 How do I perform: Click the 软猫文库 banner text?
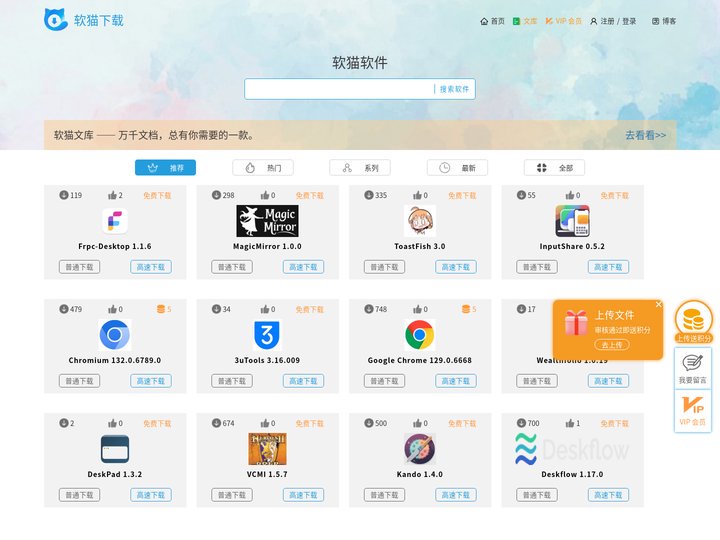pos(154,135)
